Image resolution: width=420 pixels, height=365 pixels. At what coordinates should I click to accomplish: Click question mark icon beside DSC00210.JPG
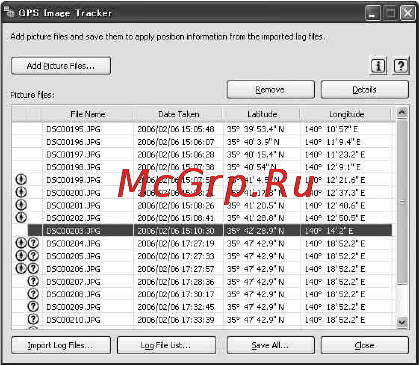pos(33,319)
